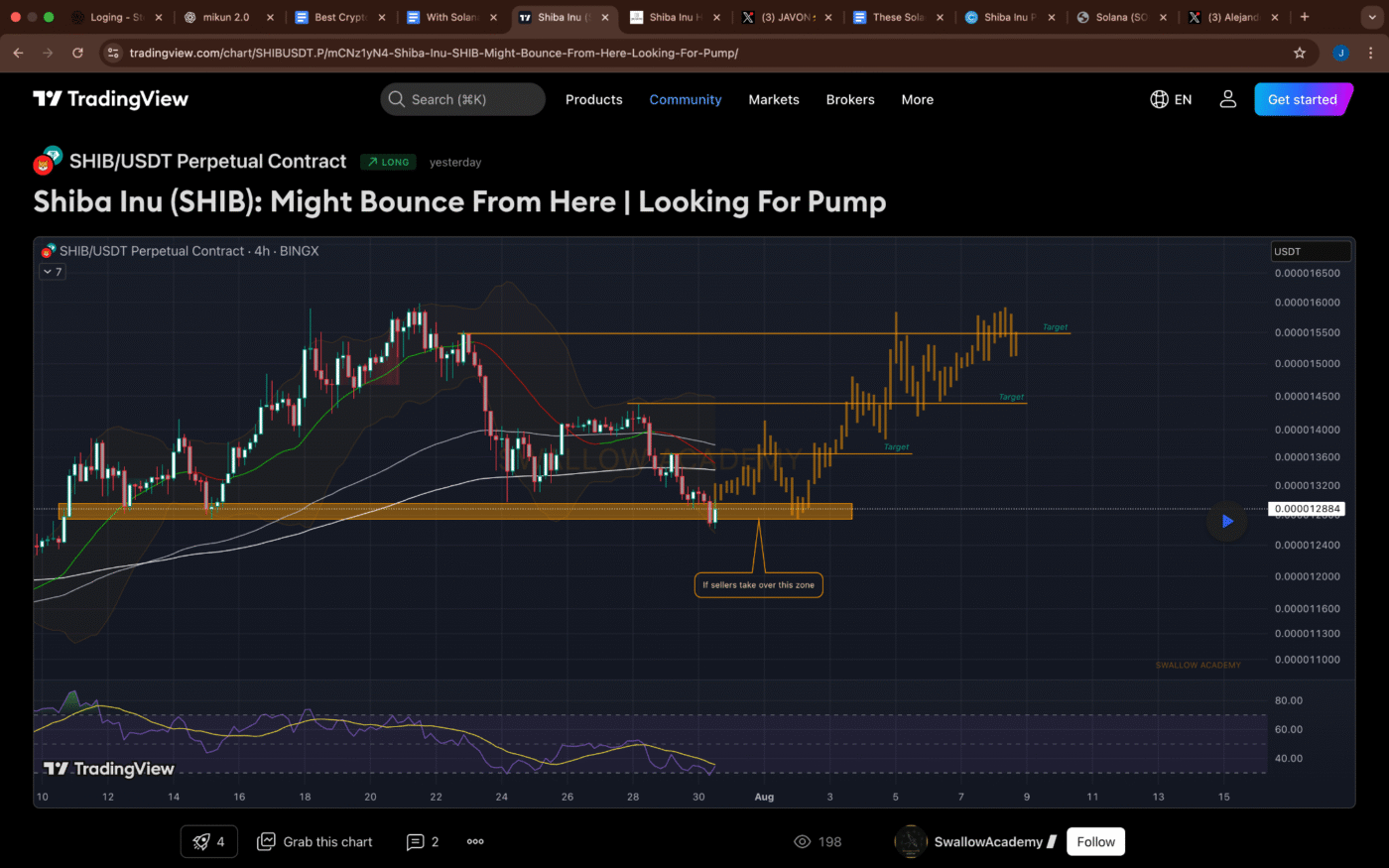Click the site info icon in address bar
The image size is (1389, 868).
[x=113, y=53]
